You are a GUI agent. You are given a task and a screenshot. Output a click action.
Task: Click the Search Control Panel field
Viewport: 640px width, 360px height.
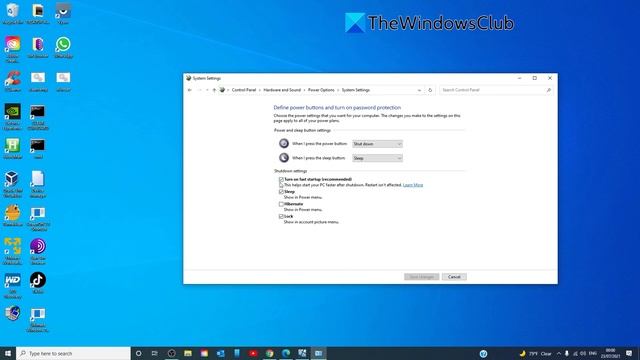coord(496,90)
